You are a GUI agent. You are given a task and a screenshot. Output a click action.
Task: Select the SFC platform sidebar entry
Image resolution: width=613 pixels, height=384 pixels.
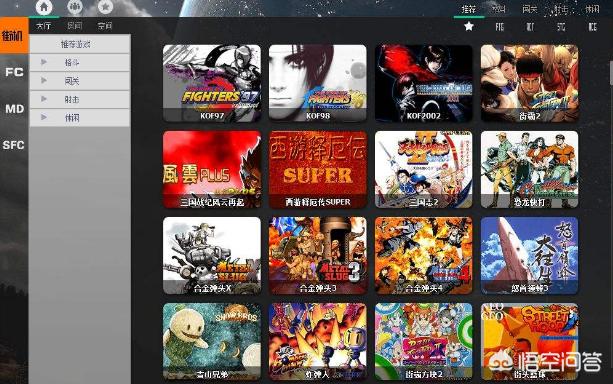(14, 145)
